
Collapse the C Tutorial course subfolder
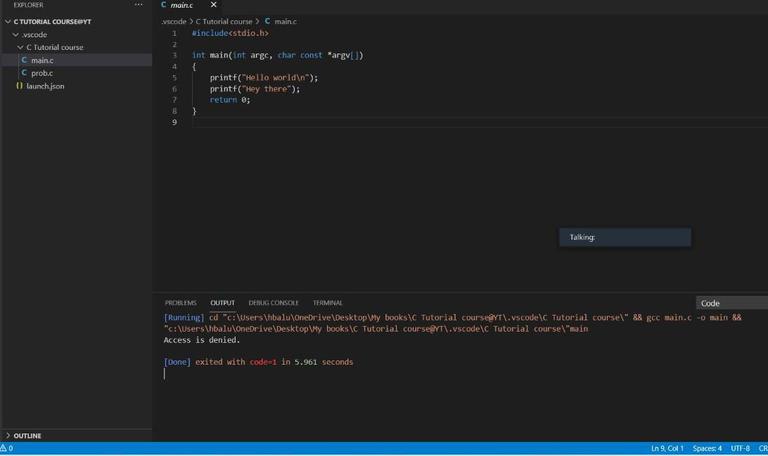click(x=21, y=47)
